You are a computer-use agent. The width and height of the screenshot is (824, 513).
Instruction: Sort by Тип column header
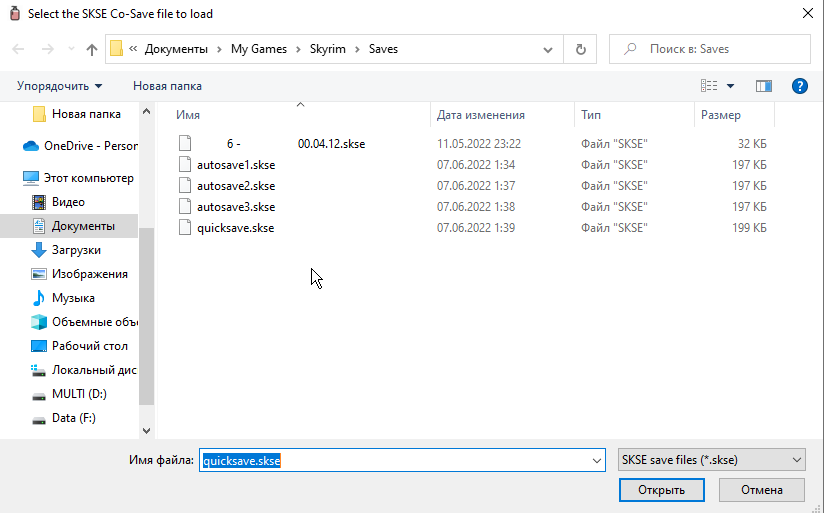pos(591,115)
